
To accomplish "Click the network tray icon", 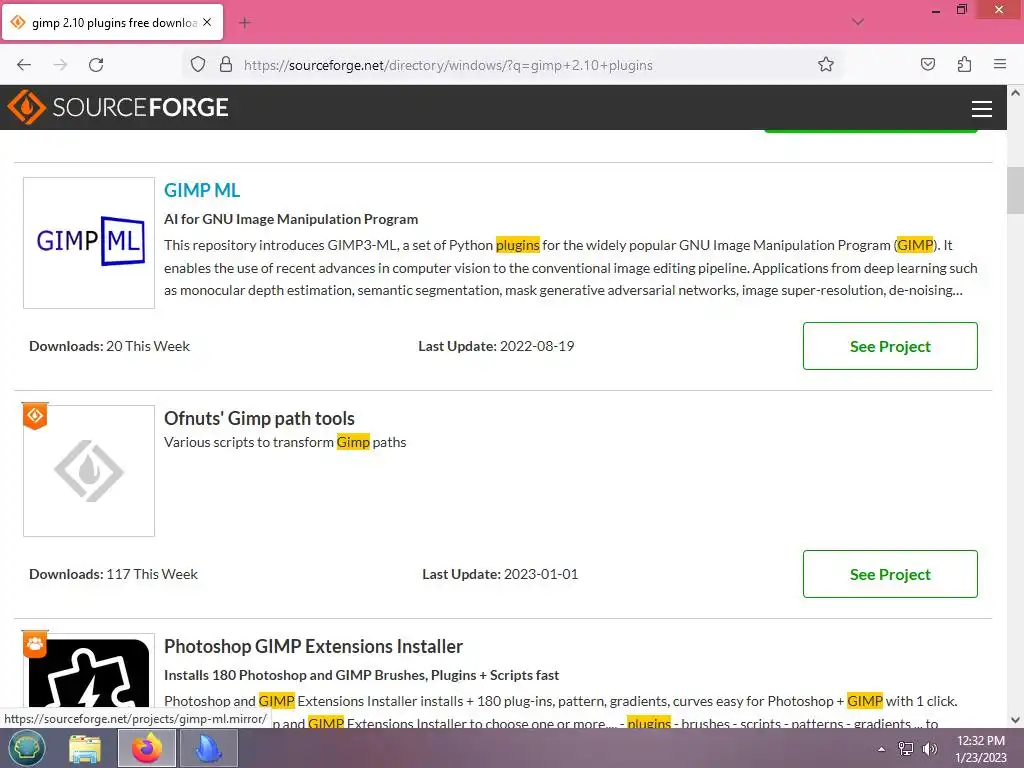I will pos(906,749).
